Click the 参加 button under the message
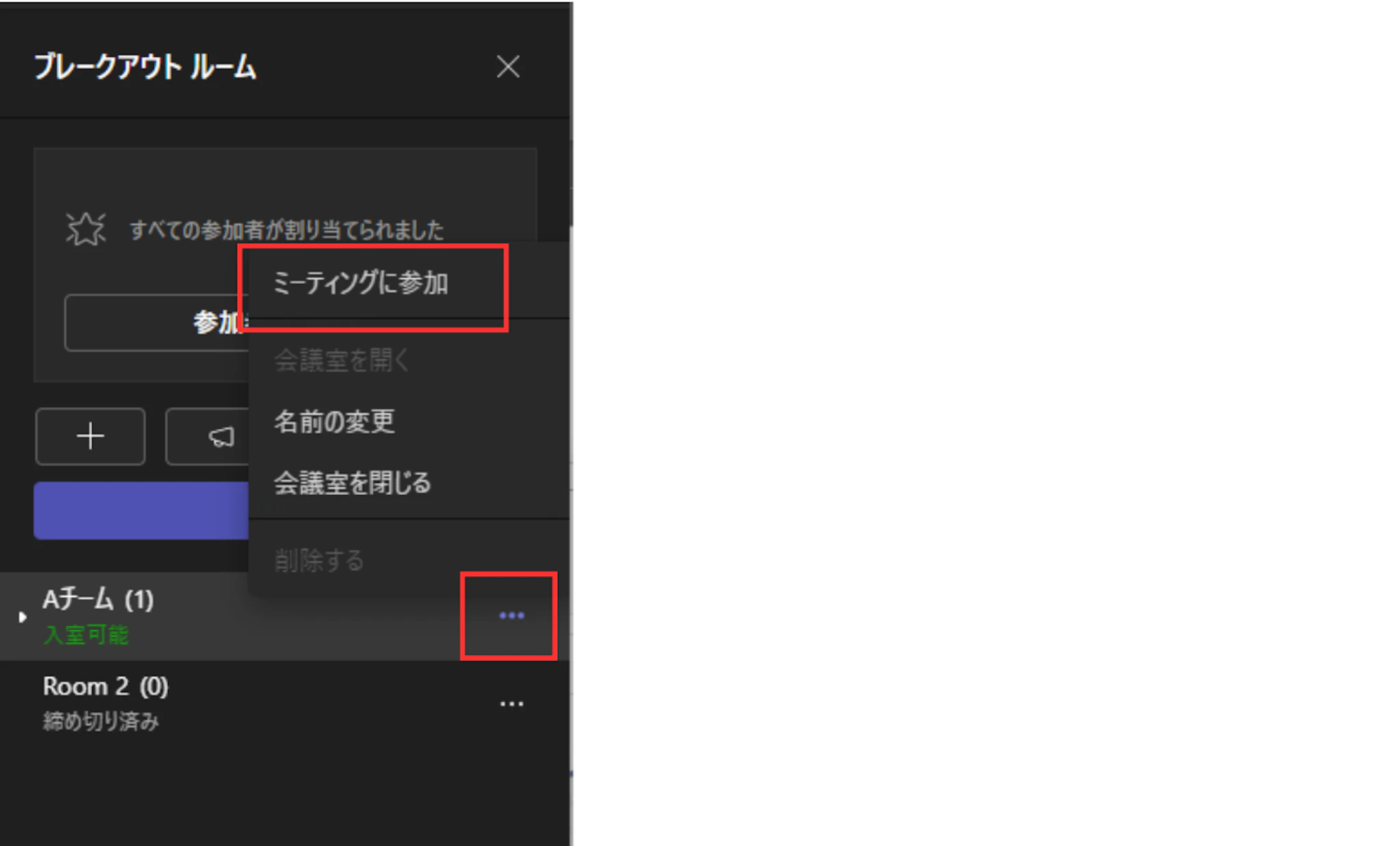The width and height of the screenshot is (1400, 846). [x=157, y=323]
